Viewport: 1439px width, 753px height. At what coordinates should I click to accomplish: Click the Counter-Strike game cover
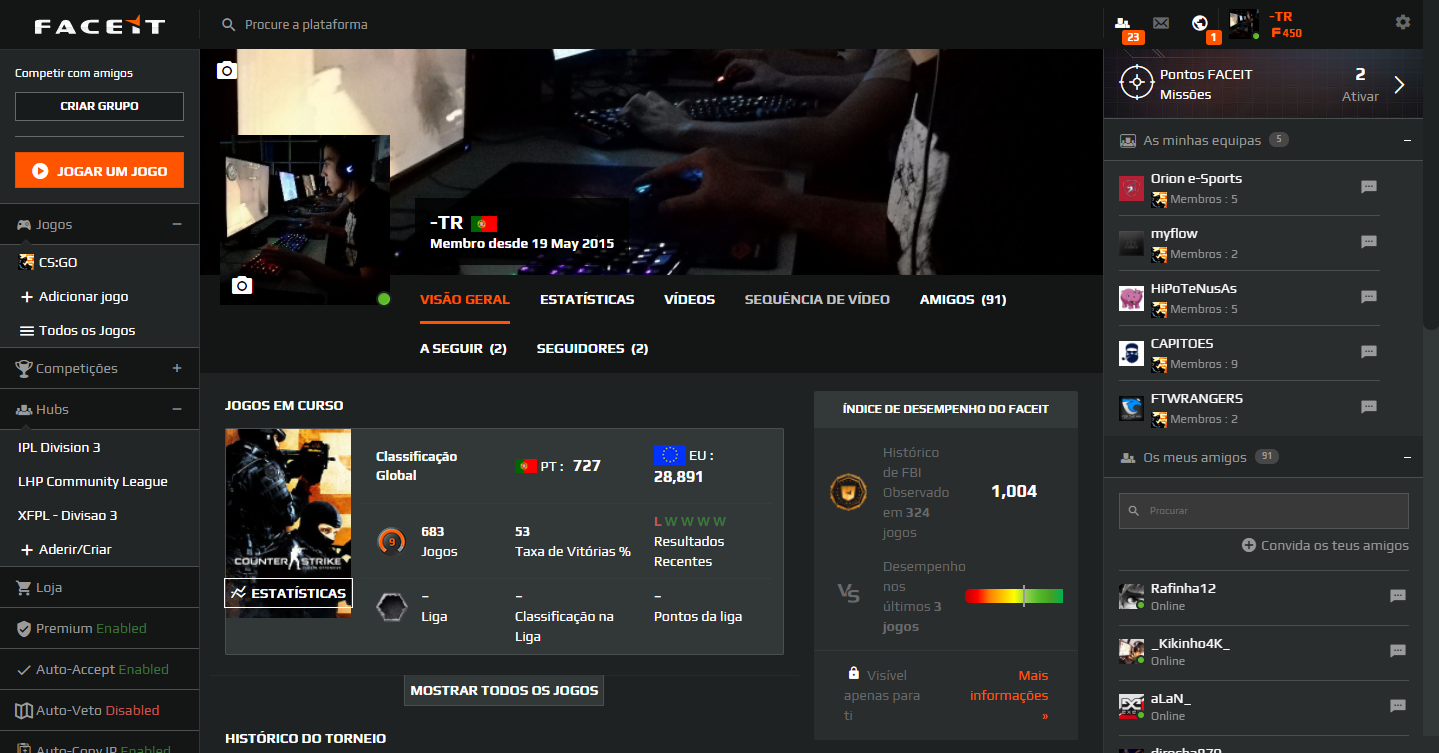(288, 503)
